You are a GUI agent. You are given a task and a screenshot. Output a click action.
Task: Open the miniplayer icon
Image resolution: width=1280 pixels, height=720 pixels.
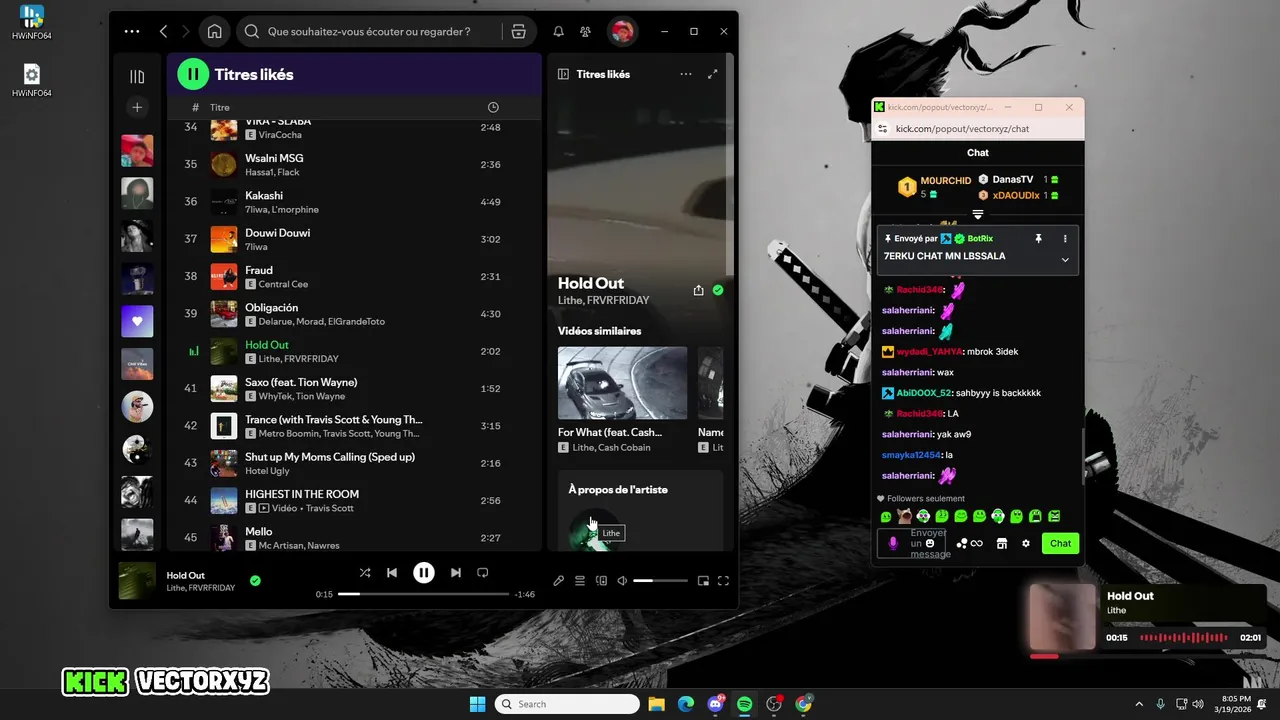pyautogui.click(x=703, y=580)
